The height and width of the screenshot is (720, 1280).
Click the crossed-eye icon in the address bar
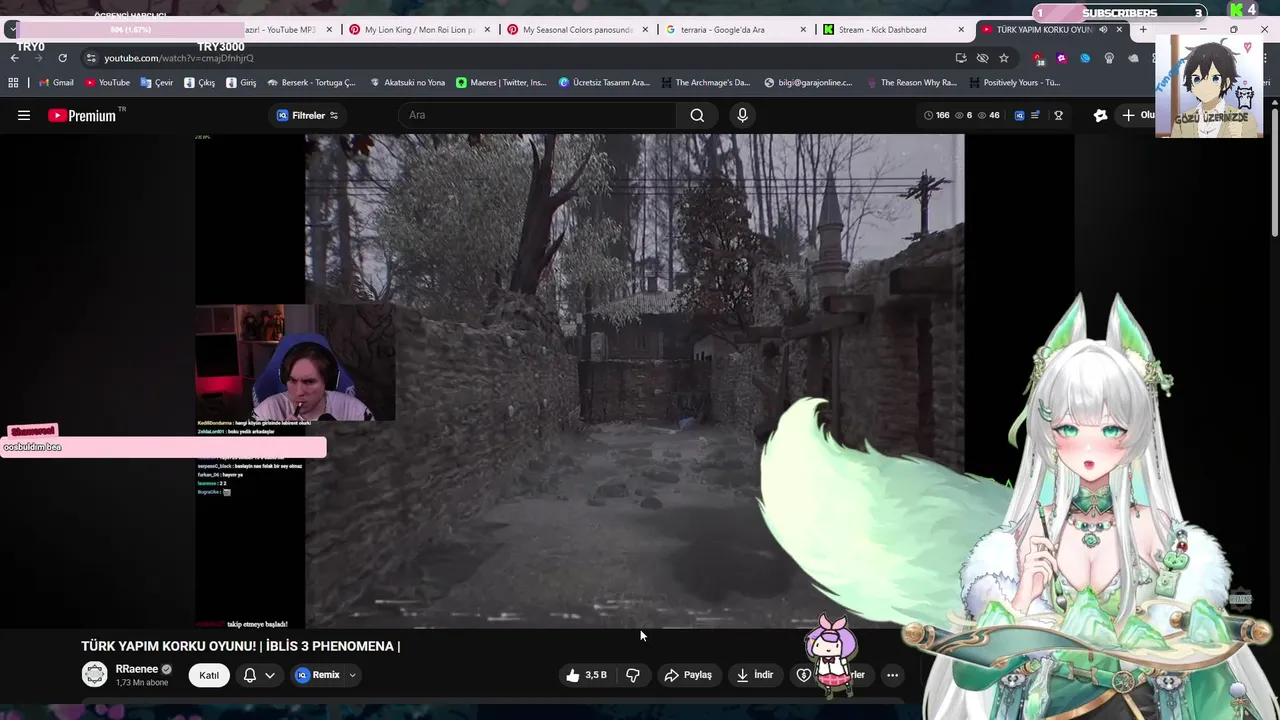click(982, 58)
